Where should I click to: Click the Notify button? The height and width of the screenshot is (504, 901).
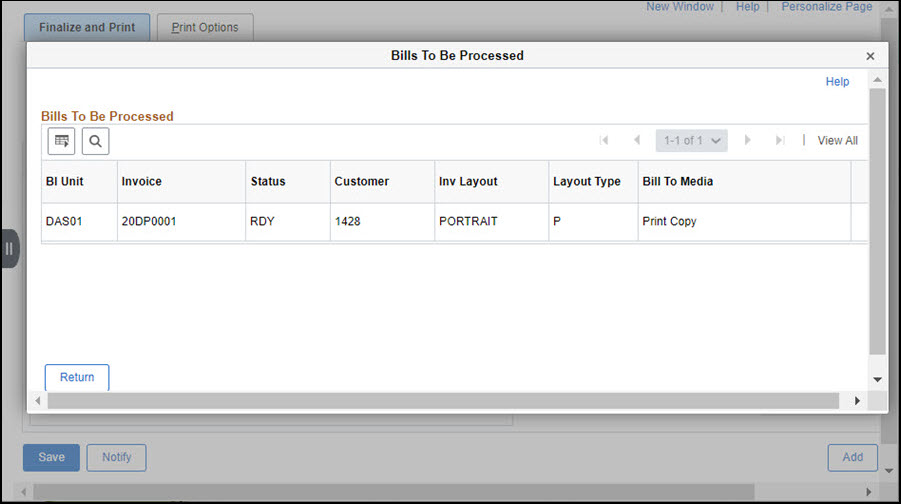click(116, 457)
